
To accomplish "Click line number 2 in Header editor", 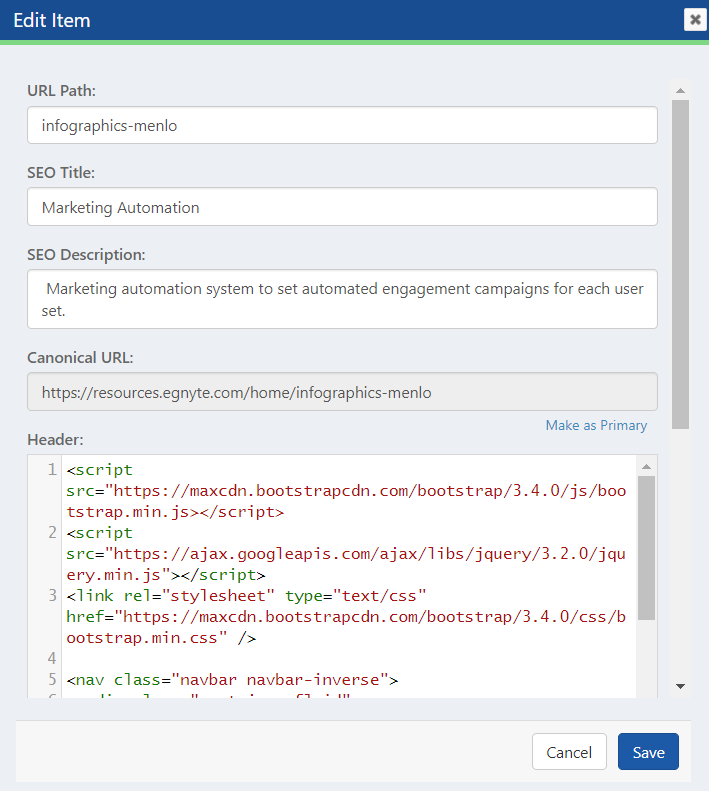I will 52,533.
